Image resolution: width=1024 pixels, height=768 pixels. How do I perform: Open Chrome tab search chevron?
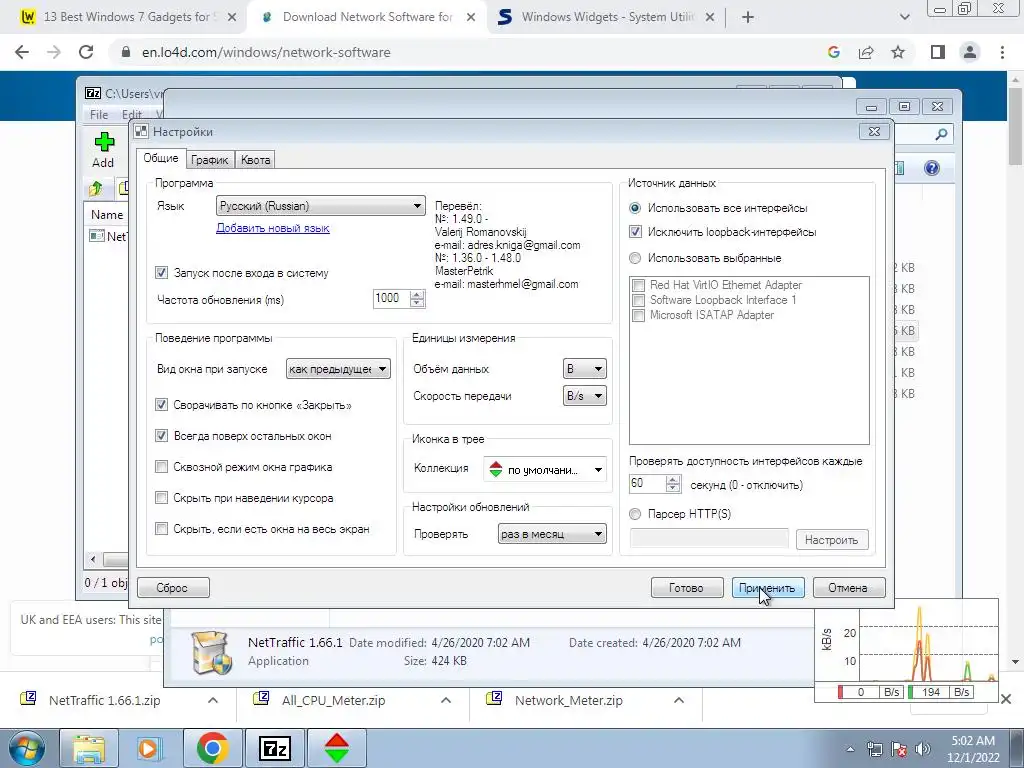click(x=904, y=18)
